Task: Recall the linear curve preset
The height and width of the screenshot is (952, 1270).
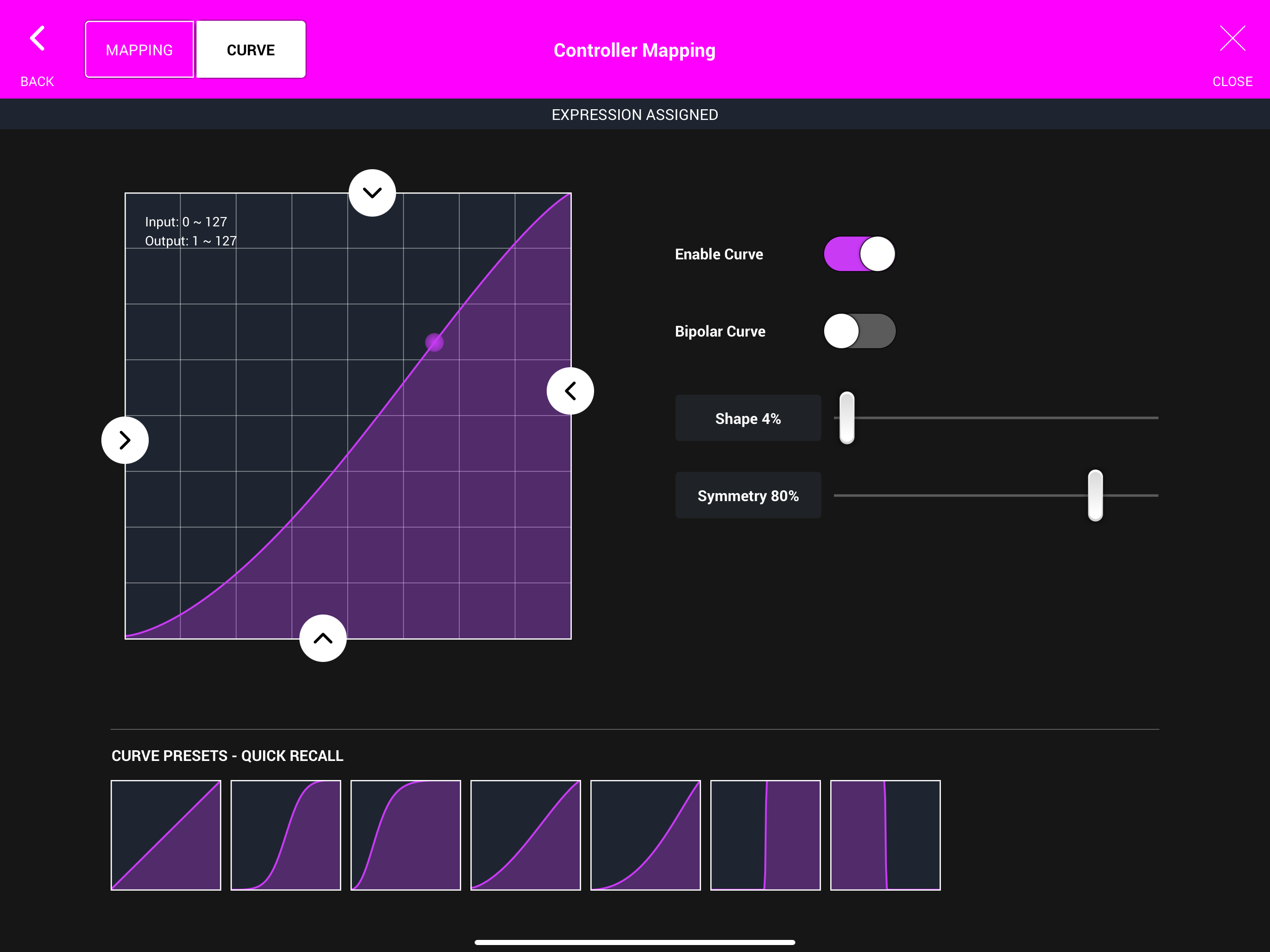Action: tap(166, 835)
